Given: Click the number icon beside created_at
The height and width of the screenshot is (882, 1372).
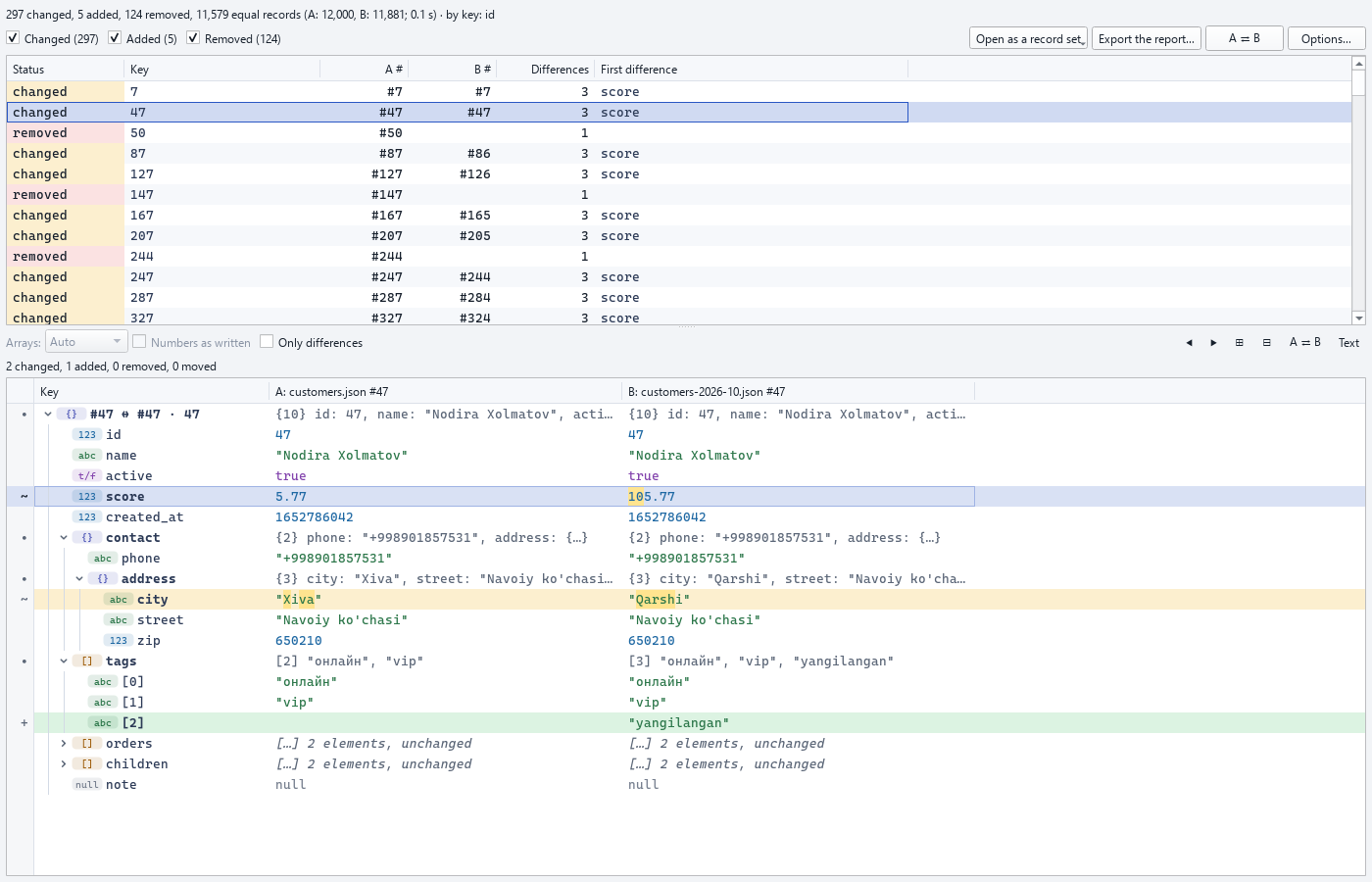Looking at the screenshot, I should [87, 517].
